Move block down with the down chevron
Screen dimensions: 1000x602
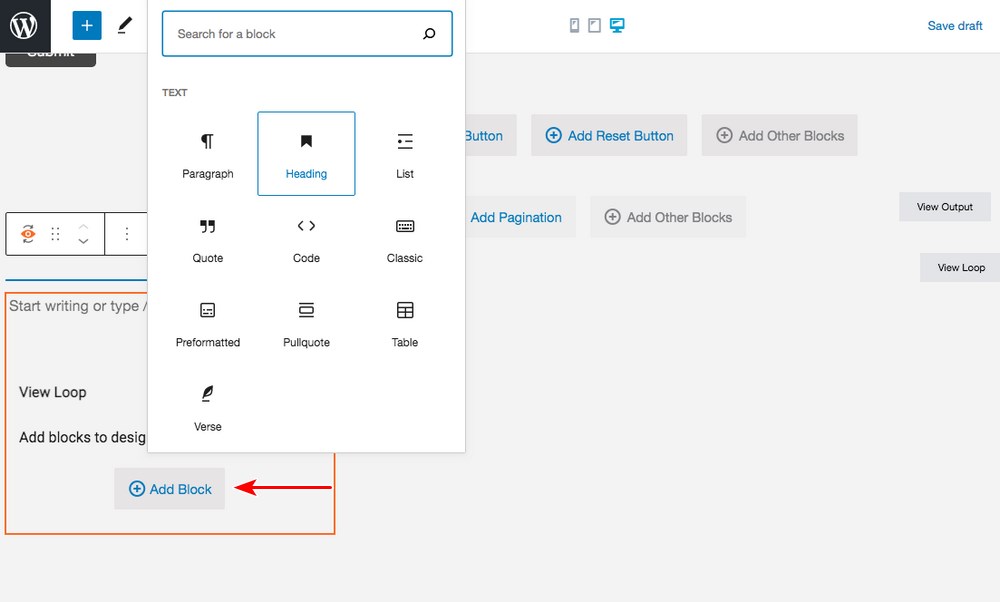click(83, 242)
